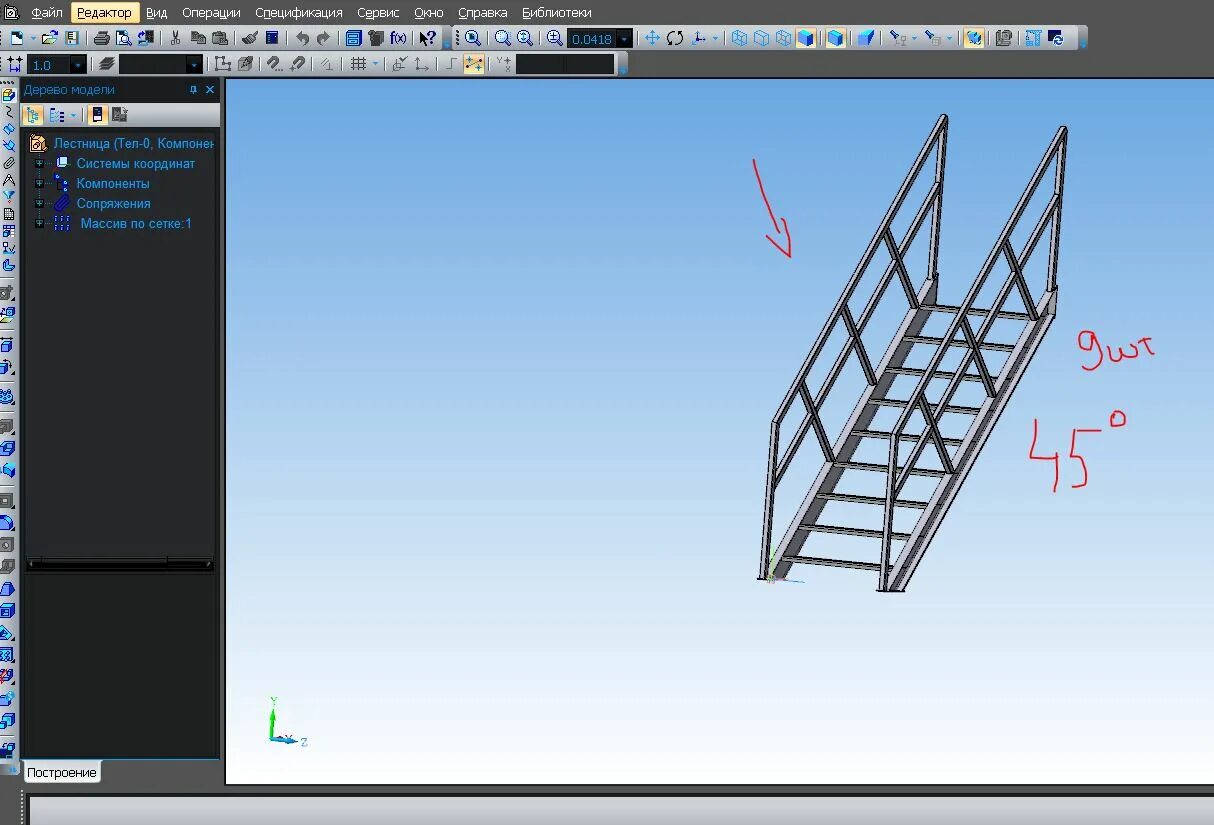Open the layer selection dropdown
This screenshot has height=825, width=1214.
[194, 64]
